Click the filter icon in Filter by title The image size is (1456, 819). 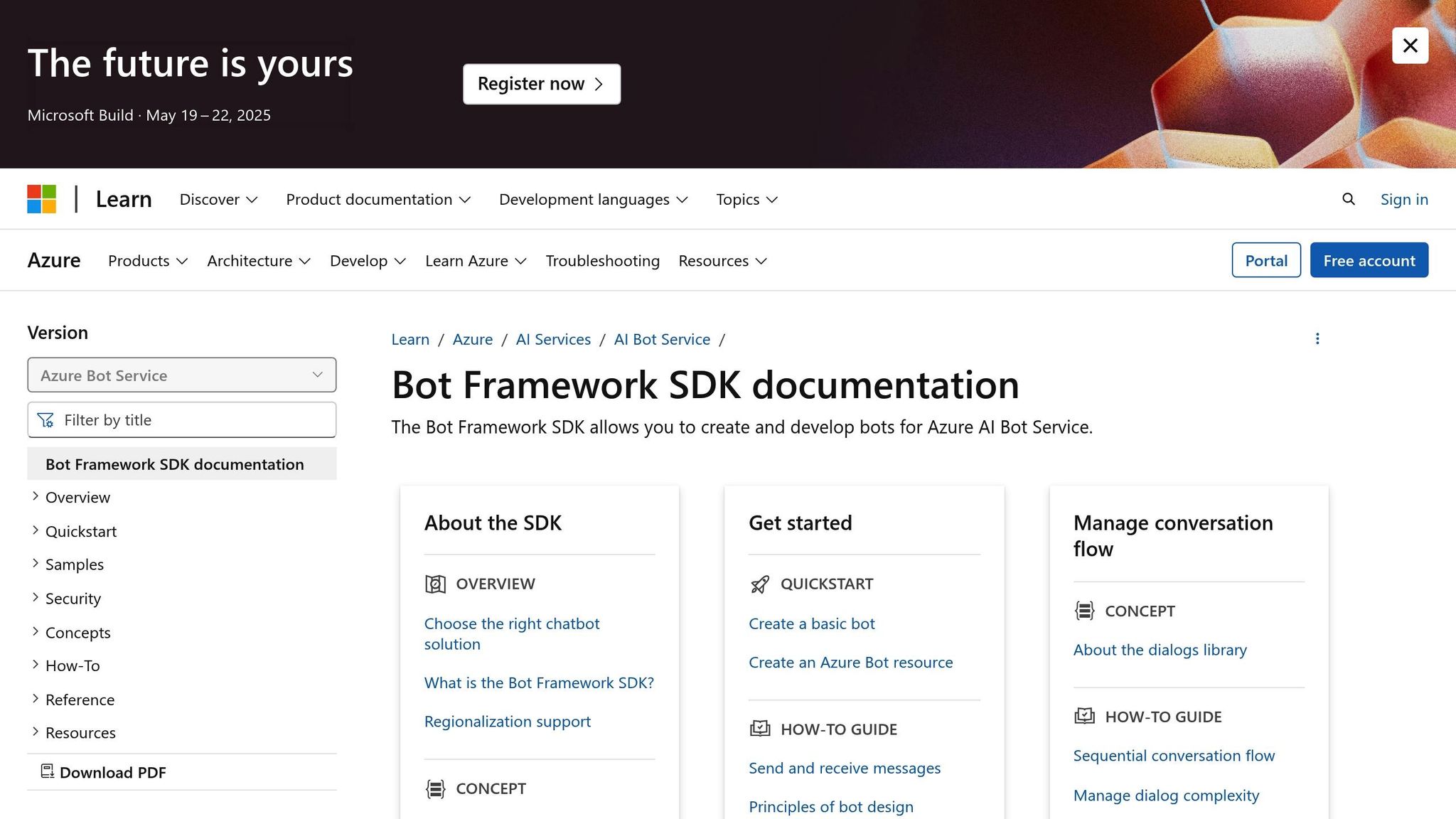45,420
